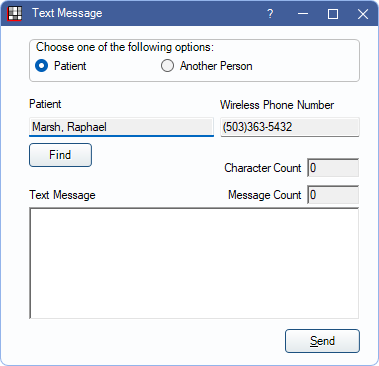The image size is (379, 366).
Task: Send the text message
Action: tap(322, 341)
